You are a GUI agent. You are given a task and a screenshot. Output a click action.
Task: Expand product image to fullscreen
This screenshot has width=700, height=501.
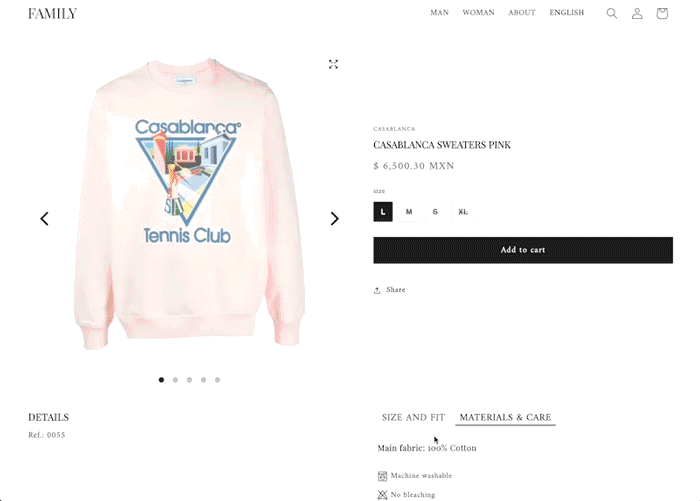(333, 64)
